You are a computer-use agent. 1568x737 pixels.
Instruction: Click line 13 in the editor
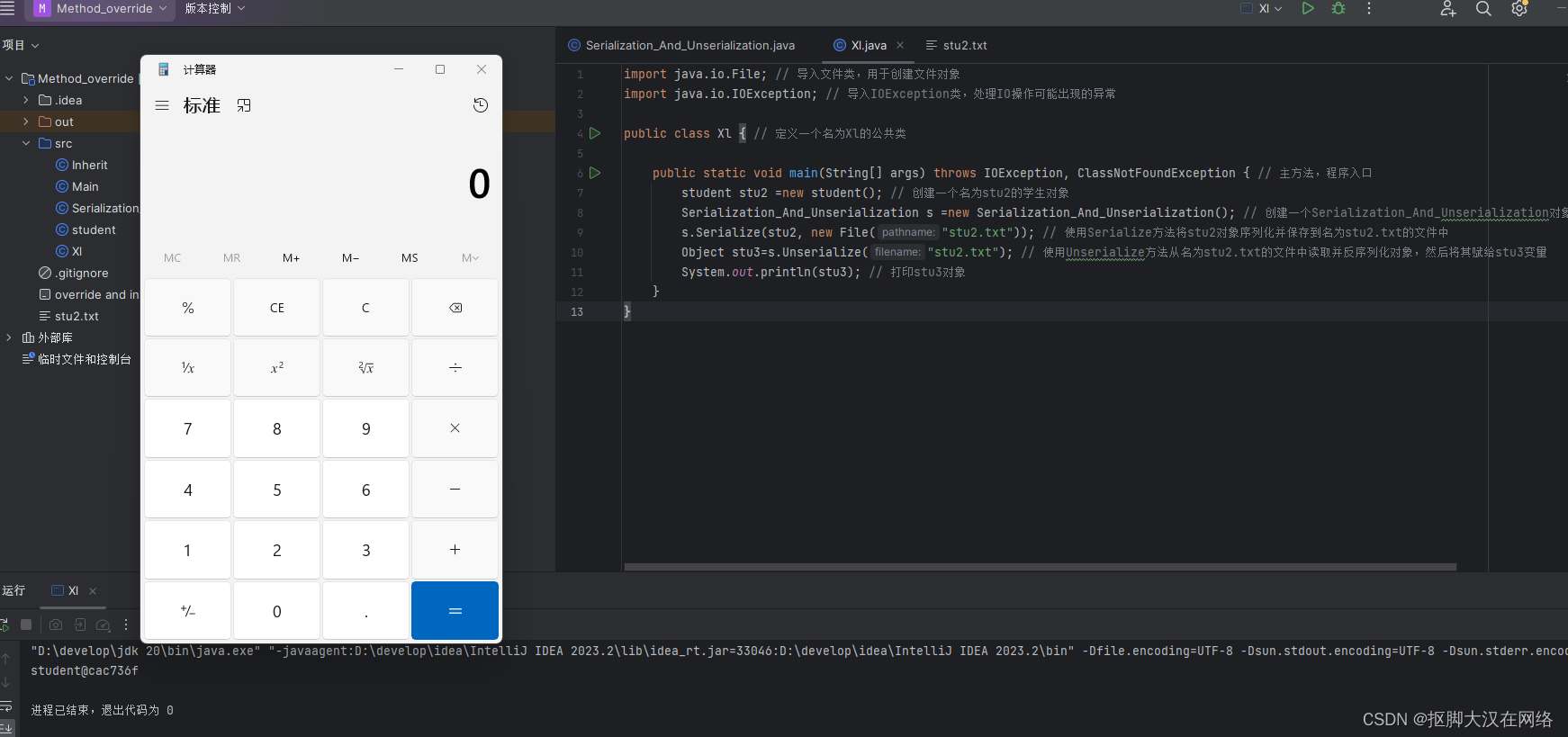point(1062,311)
